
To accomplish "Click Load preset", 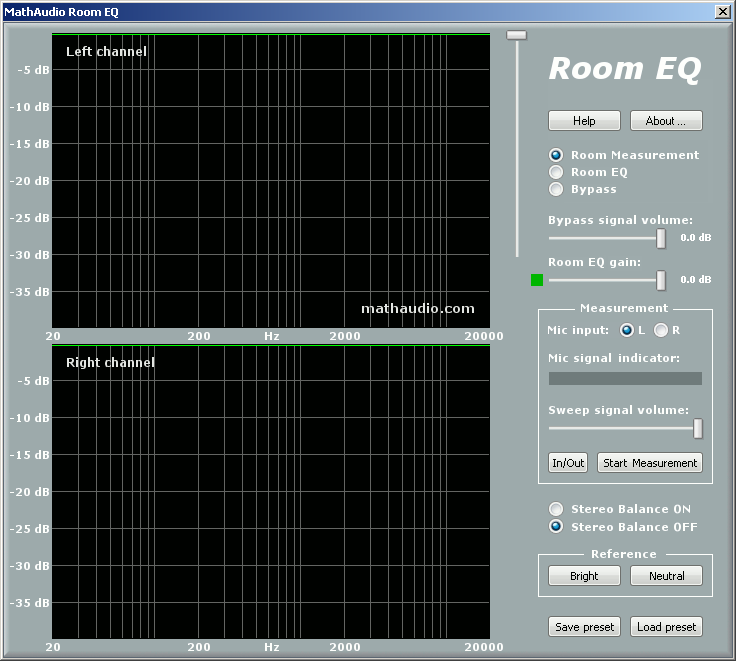I will [x=666, y=627].
